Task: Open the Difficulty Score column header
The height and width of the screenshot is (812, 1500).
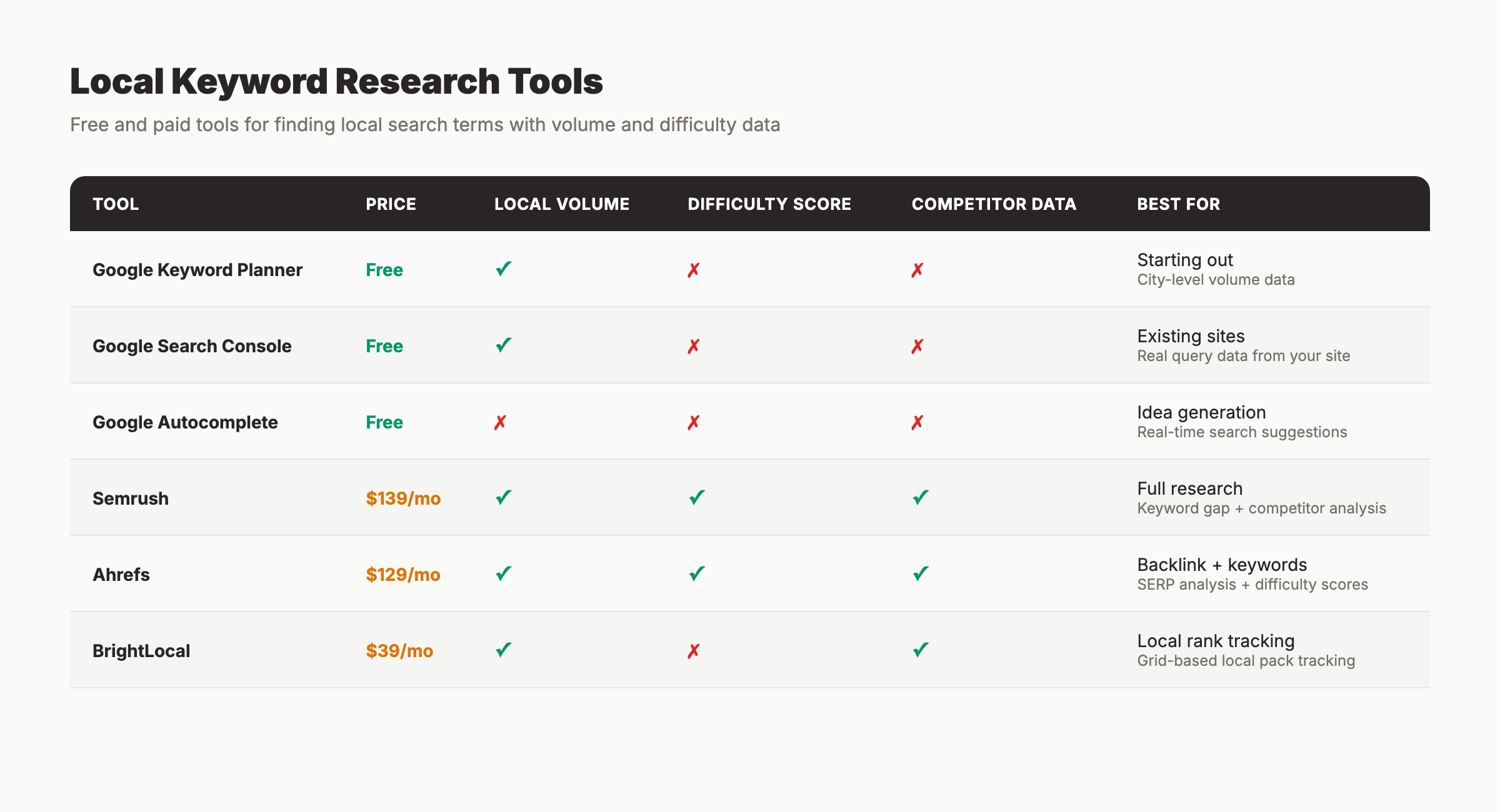Action: point(768,204)
